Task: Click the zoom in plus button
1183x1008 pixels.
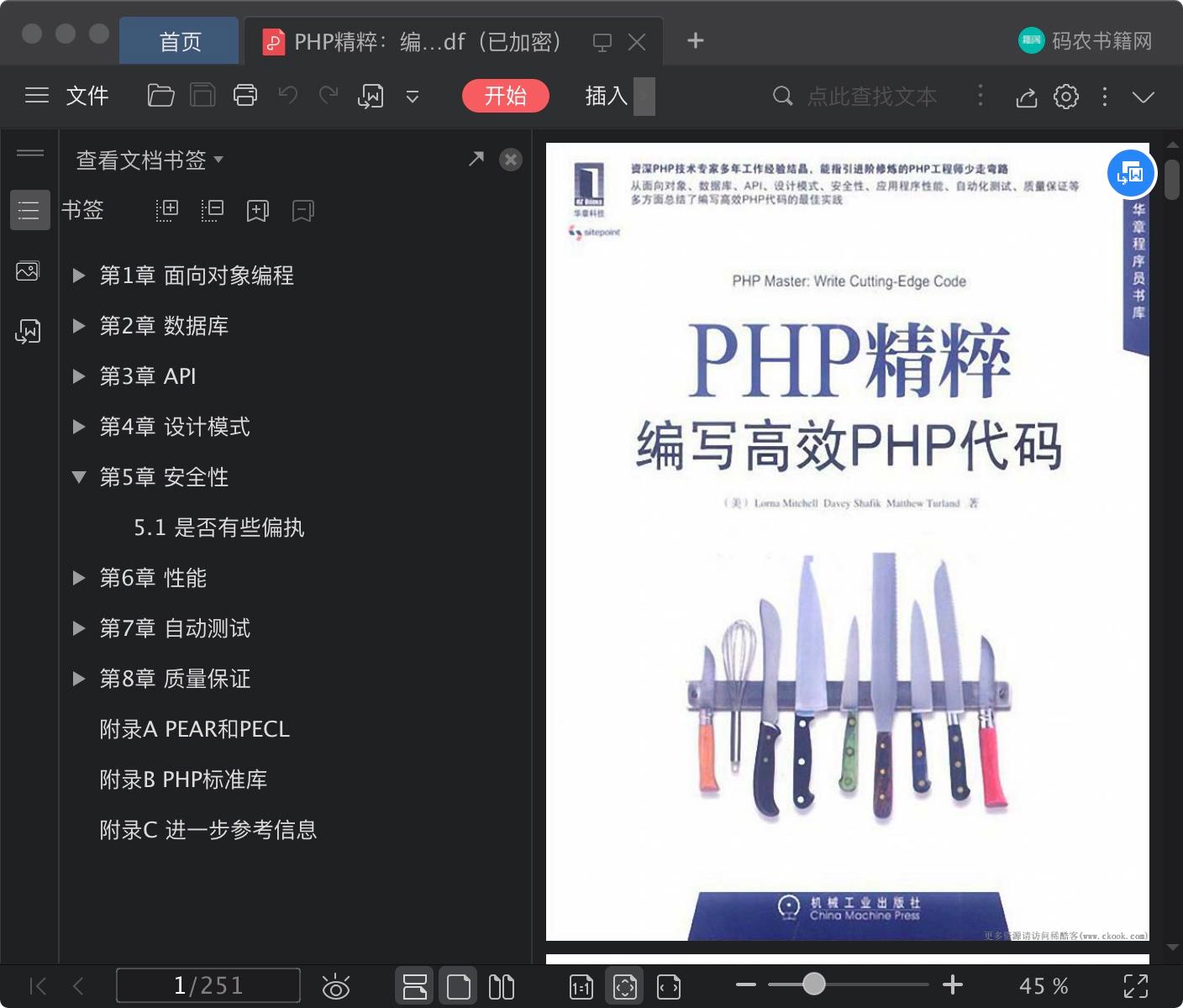Action: point(953,984)
